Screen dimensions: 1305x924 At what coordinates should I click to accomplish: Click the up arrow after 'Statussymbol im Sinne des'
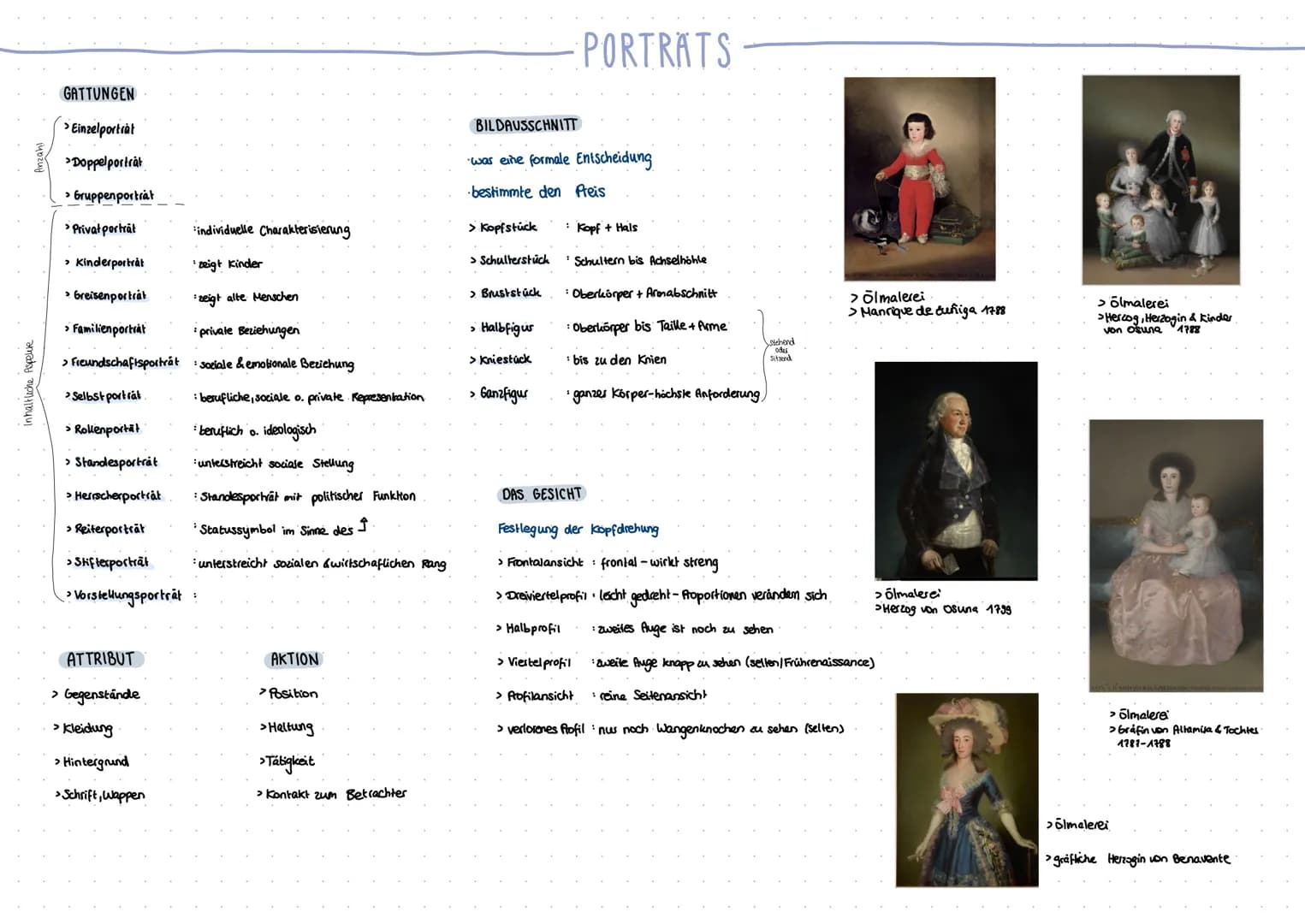point(363,524)
